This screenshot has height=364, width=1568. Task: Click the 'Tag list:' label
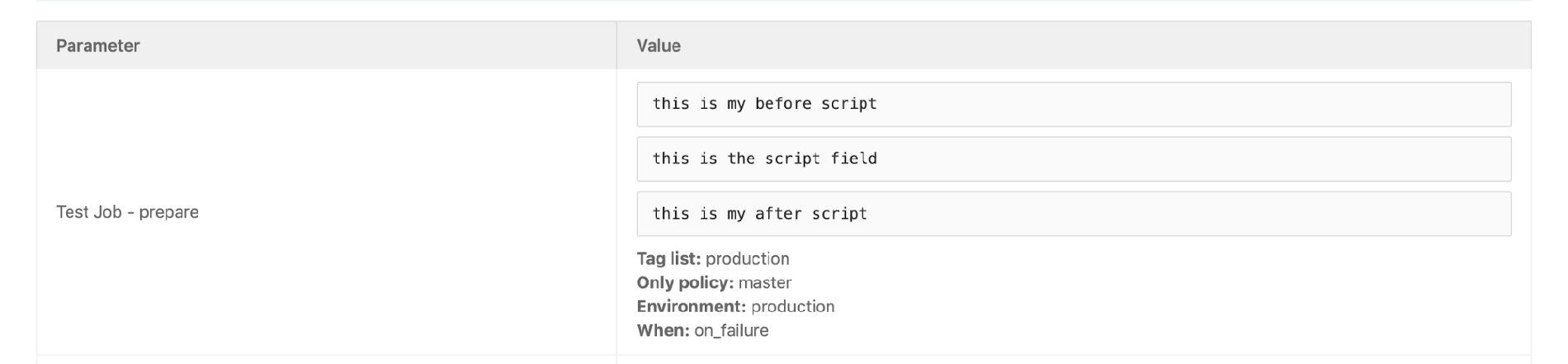[668, 258]
